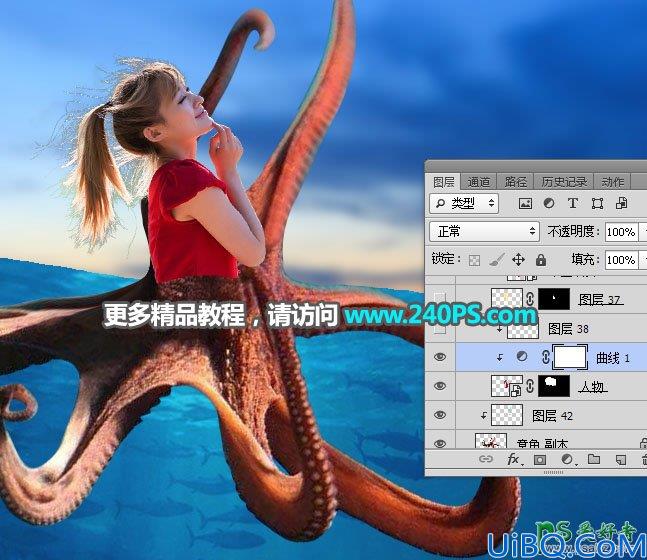Click the clipping arrow on 曲线 1
The height and width of the screenshot is (560, 647).
[500, 358]
